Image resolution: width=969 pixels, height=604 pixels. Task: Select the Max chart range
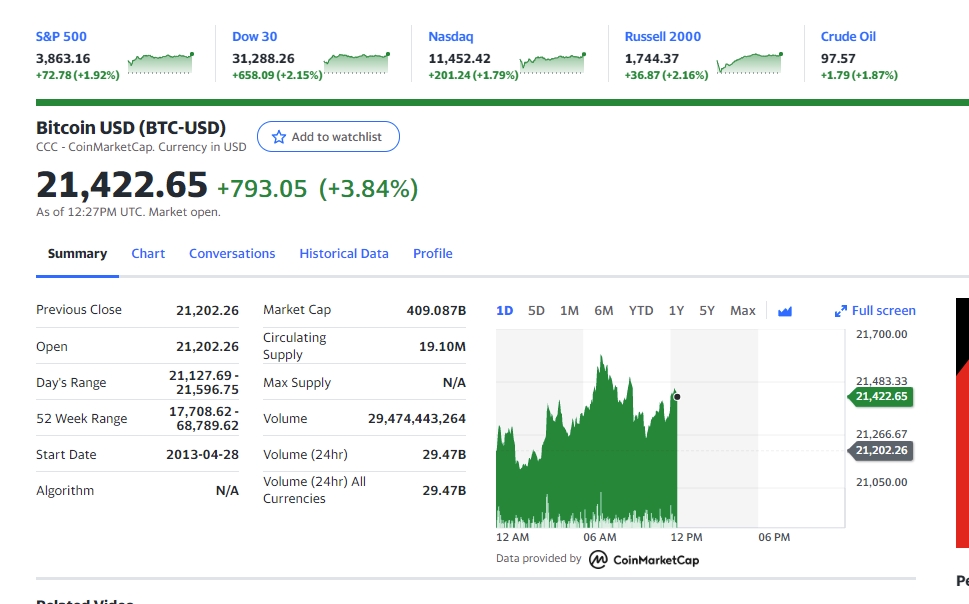coord(743,310)
